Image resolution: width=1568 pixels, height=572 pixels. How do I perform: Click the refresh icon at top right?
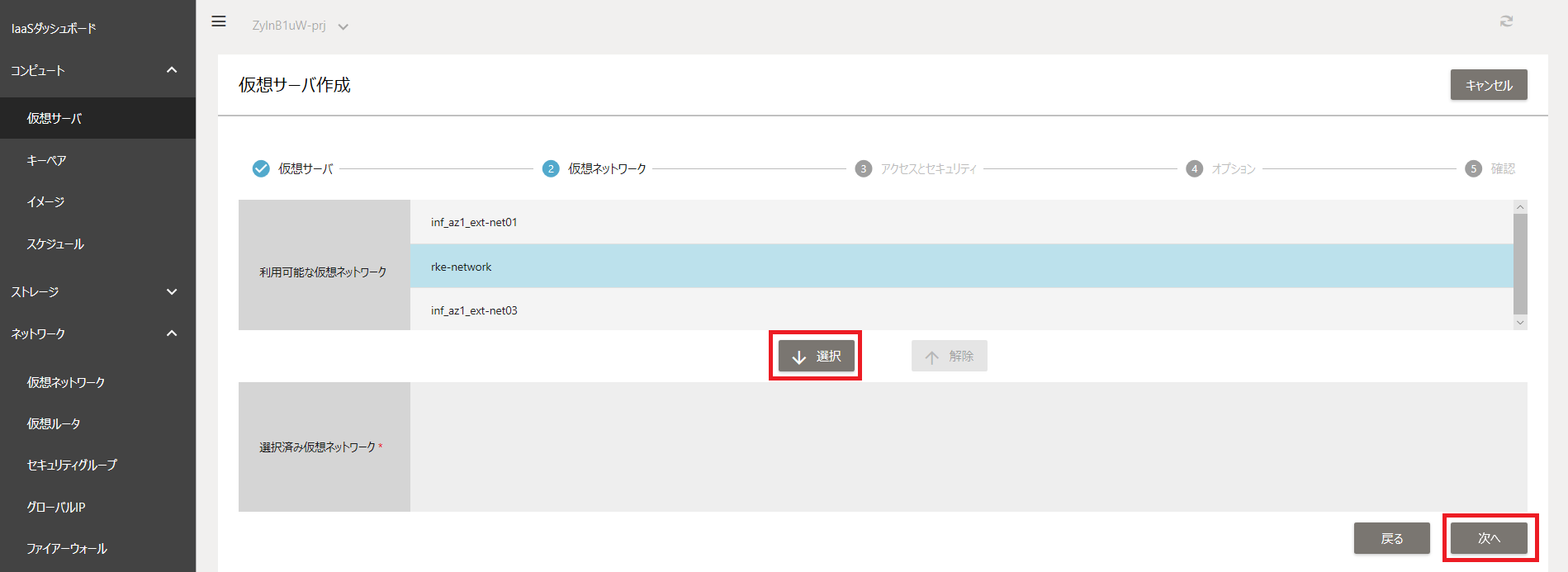point(1506,21)
